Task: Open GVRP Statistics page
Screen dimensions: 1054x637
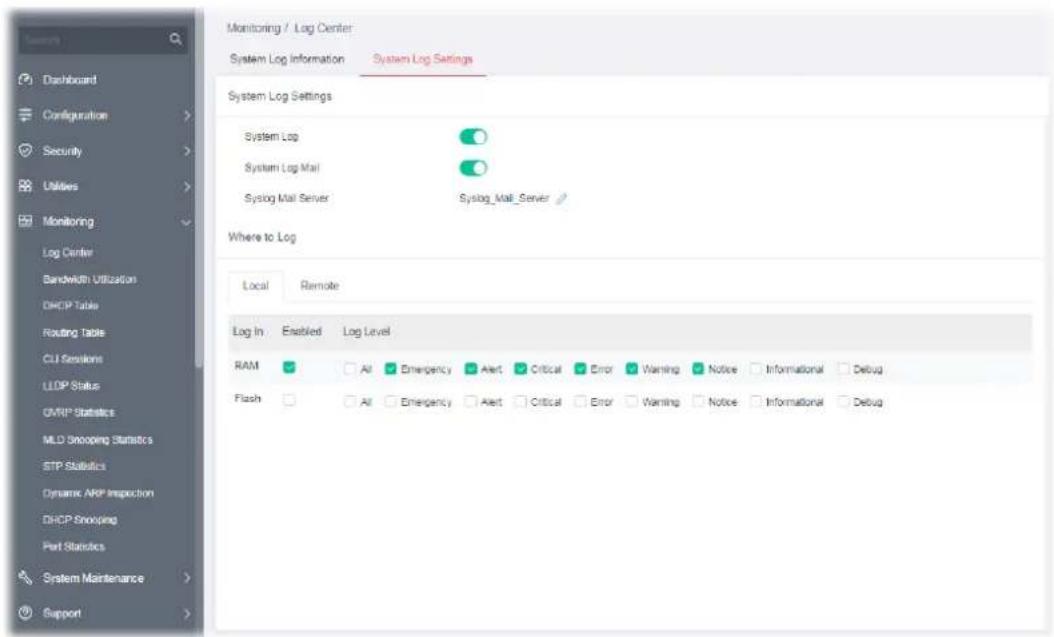Action: [x=79, y=413]
